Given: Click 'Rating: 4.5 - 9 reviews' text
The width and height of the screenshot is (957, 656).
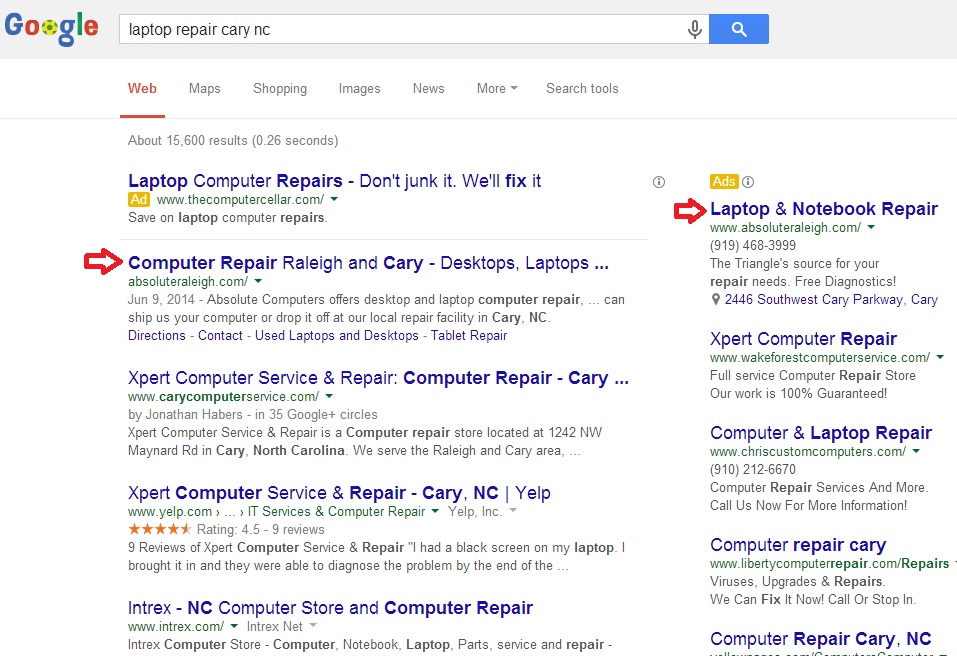Looking at the screenshot, I should (261, 530).
